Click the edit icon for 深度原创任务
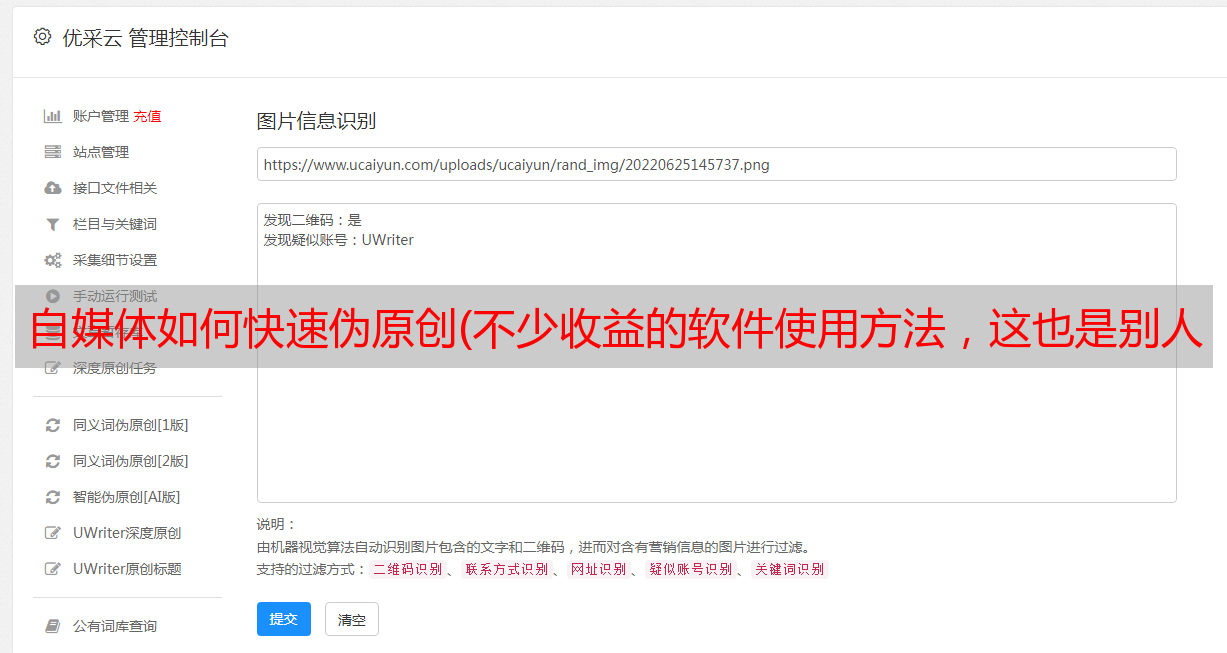This screenshot has height=653, width=1227. [53, 368]
